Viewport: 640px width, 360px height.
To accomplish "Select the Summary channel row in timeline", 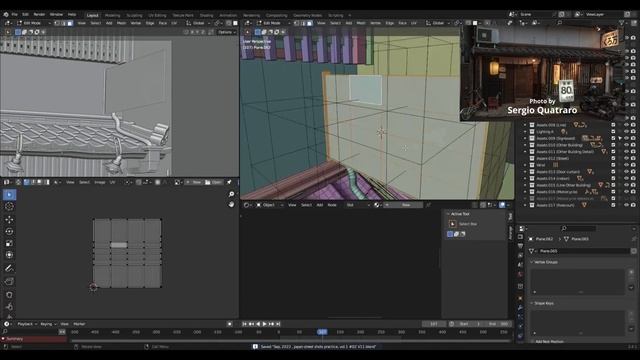I will [33, 339].
